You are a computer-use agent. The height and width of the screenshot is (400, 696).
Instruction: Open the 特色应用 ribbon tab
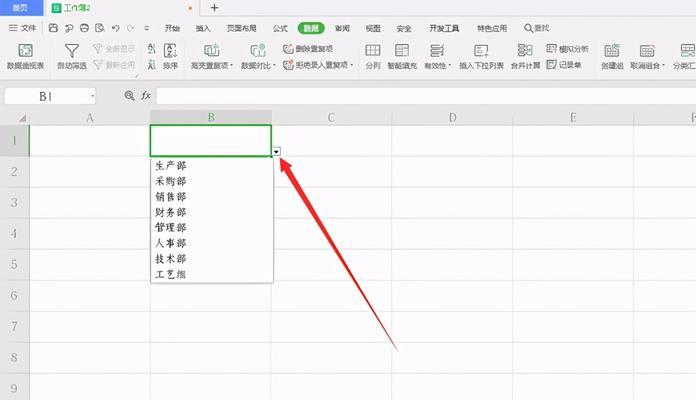(x=492, y=28)
